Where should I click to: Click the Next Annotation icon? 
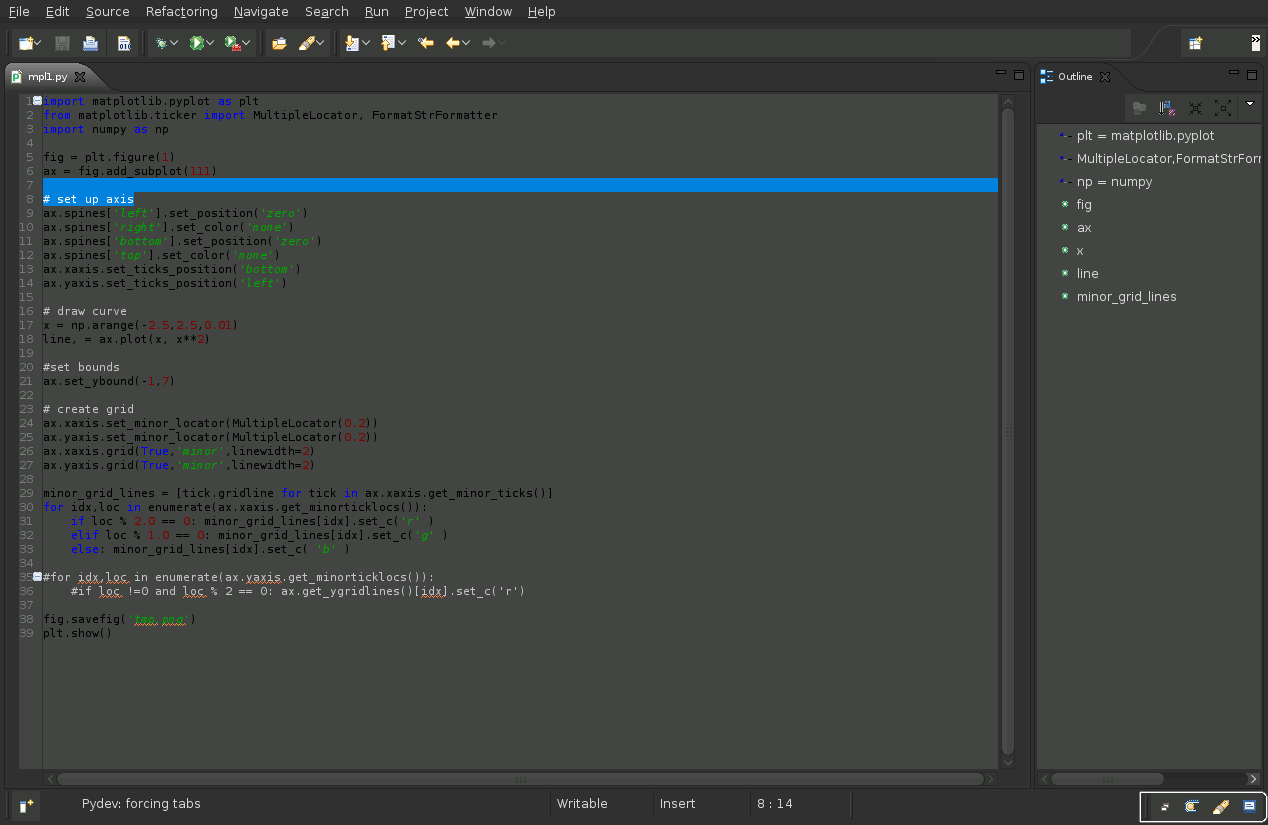352,43
